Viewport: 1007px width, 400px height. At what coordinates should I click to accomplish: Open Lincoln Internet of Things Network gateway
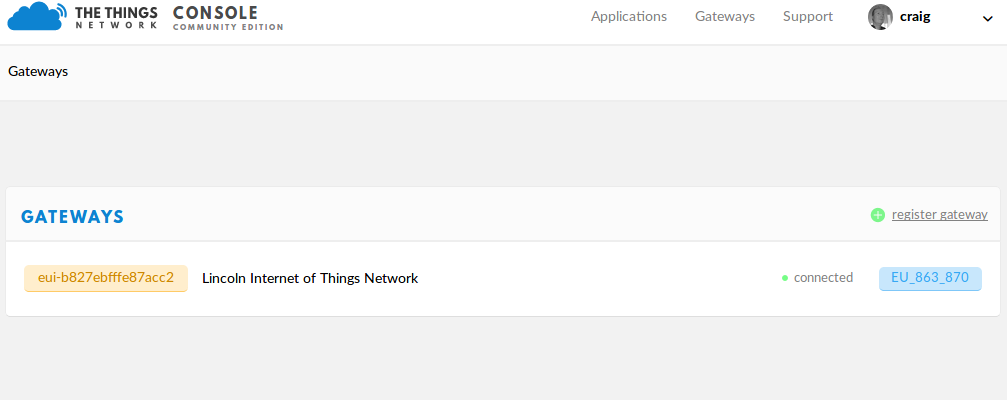[310, 278]
